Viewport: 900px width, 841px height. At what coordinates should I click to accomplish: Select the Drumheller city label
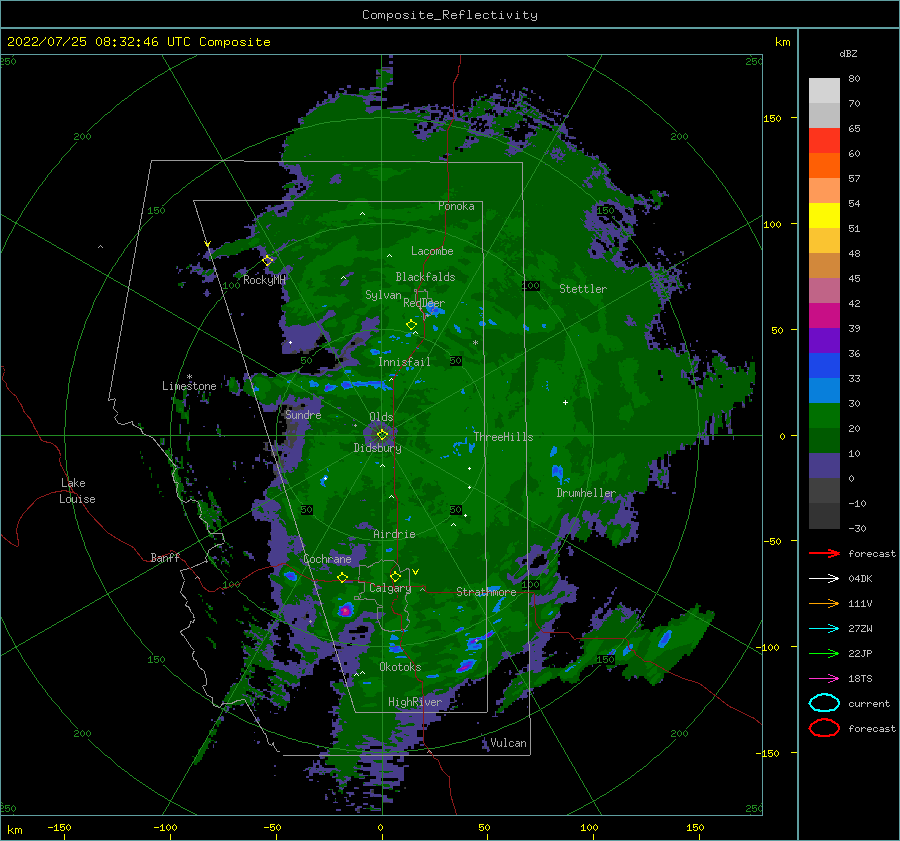point(586,493)
